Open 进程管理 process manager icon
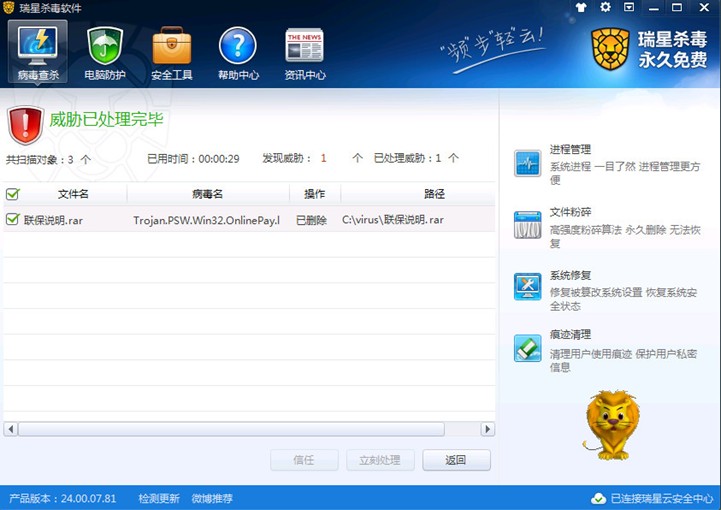This screenshot has height=510, width=721. coord(527,164)
